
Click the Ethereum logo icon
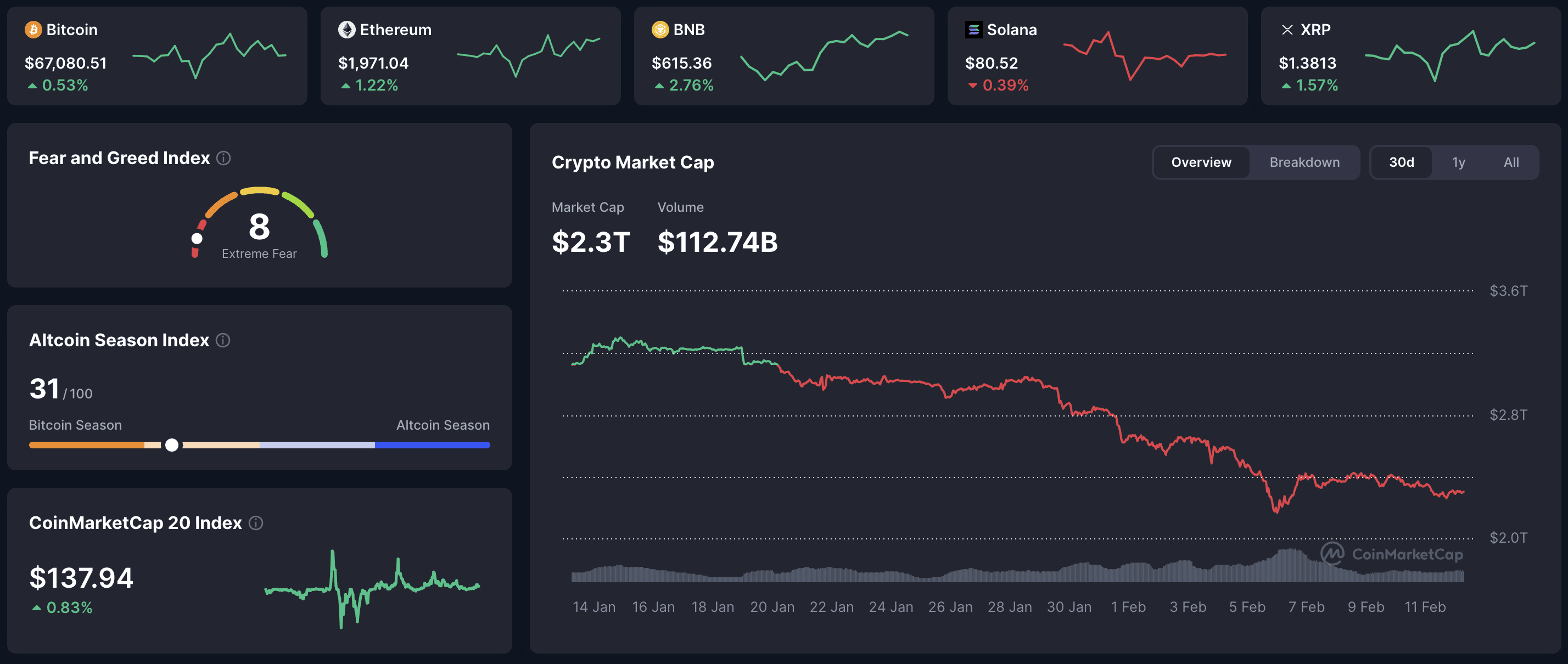(347, 29)
